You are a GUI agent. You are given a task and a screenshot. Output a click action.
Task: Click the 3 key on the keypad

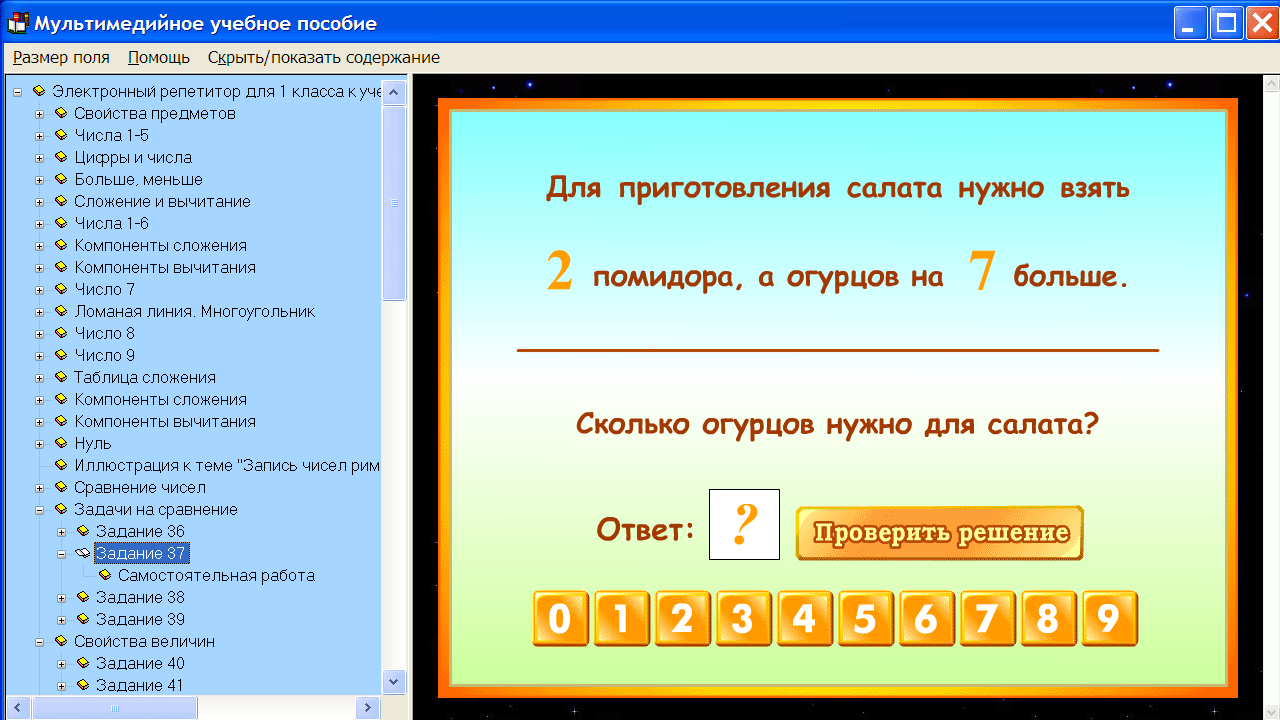click(x=743, y=618)
